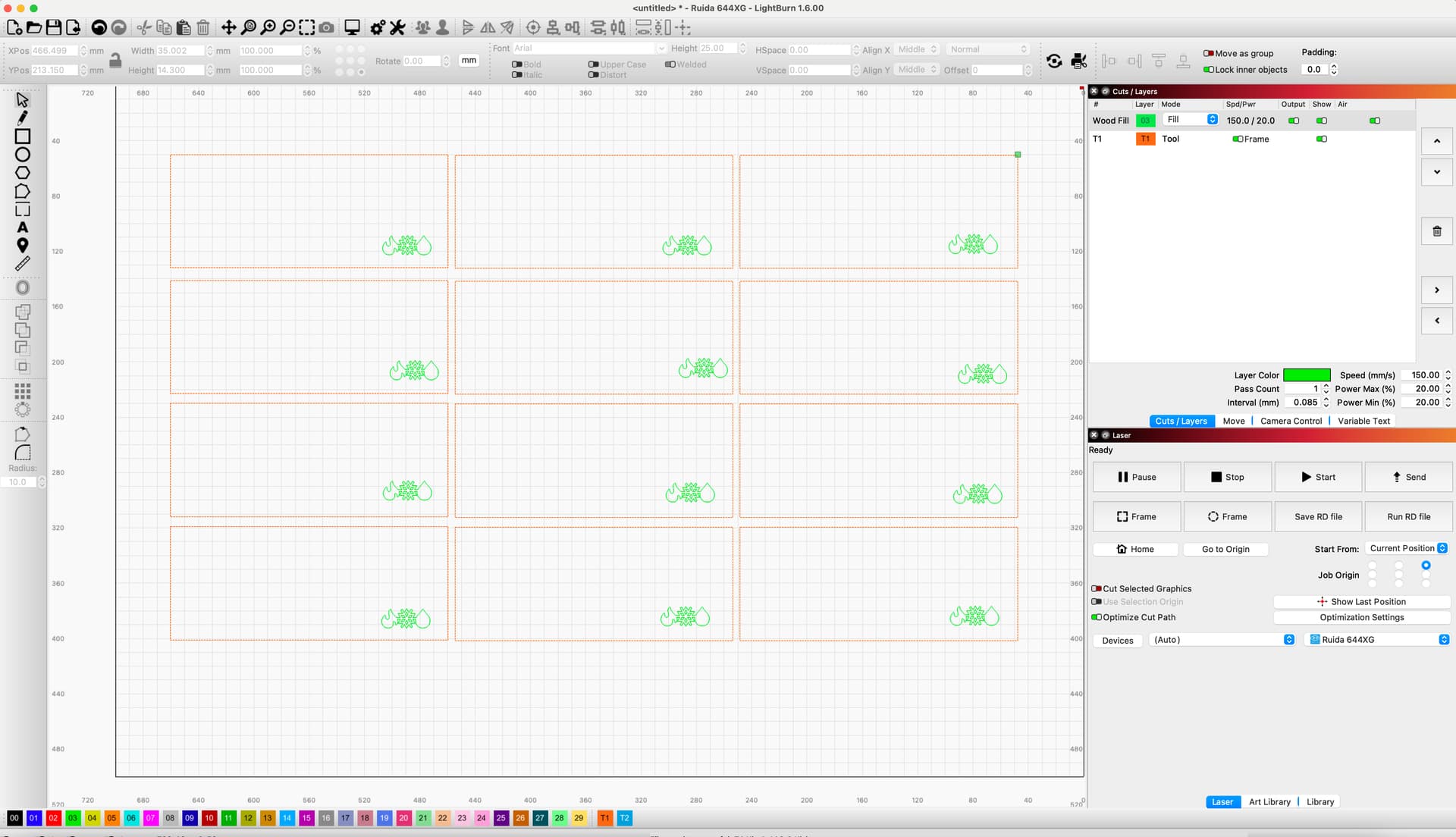Click the Layer Color swatch
The width and height of the screenshot is (1456, 837).
pos(1306,375)
